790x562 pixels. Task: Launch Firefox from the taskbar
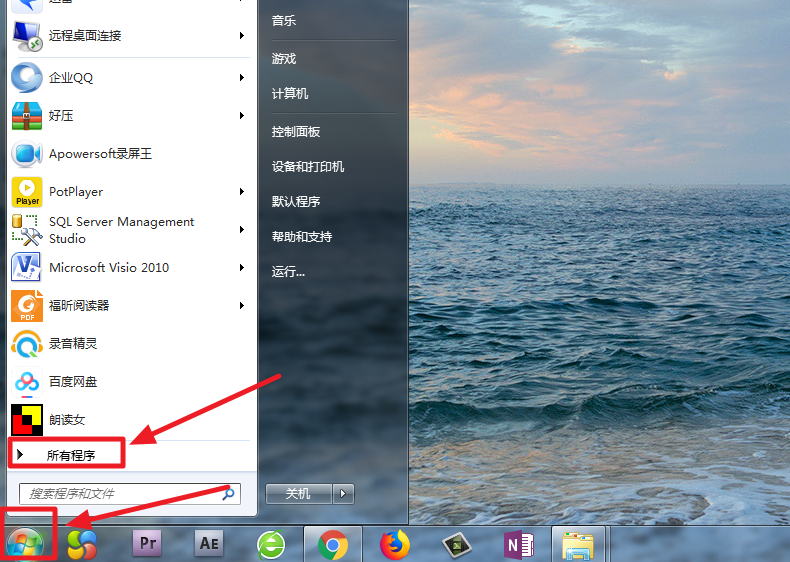[x=395, y=544]
